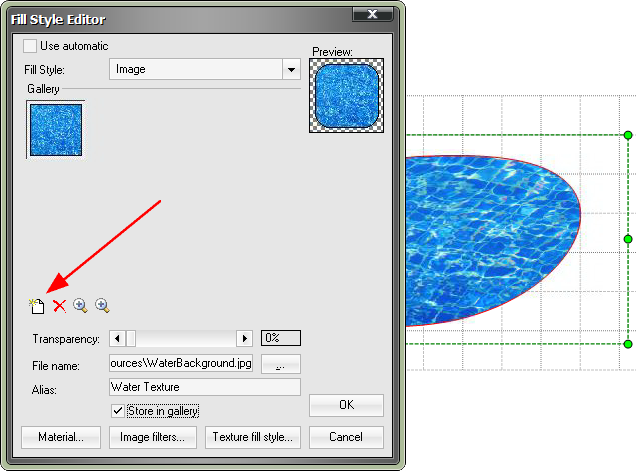Click the File name text field

coord(181,363)
